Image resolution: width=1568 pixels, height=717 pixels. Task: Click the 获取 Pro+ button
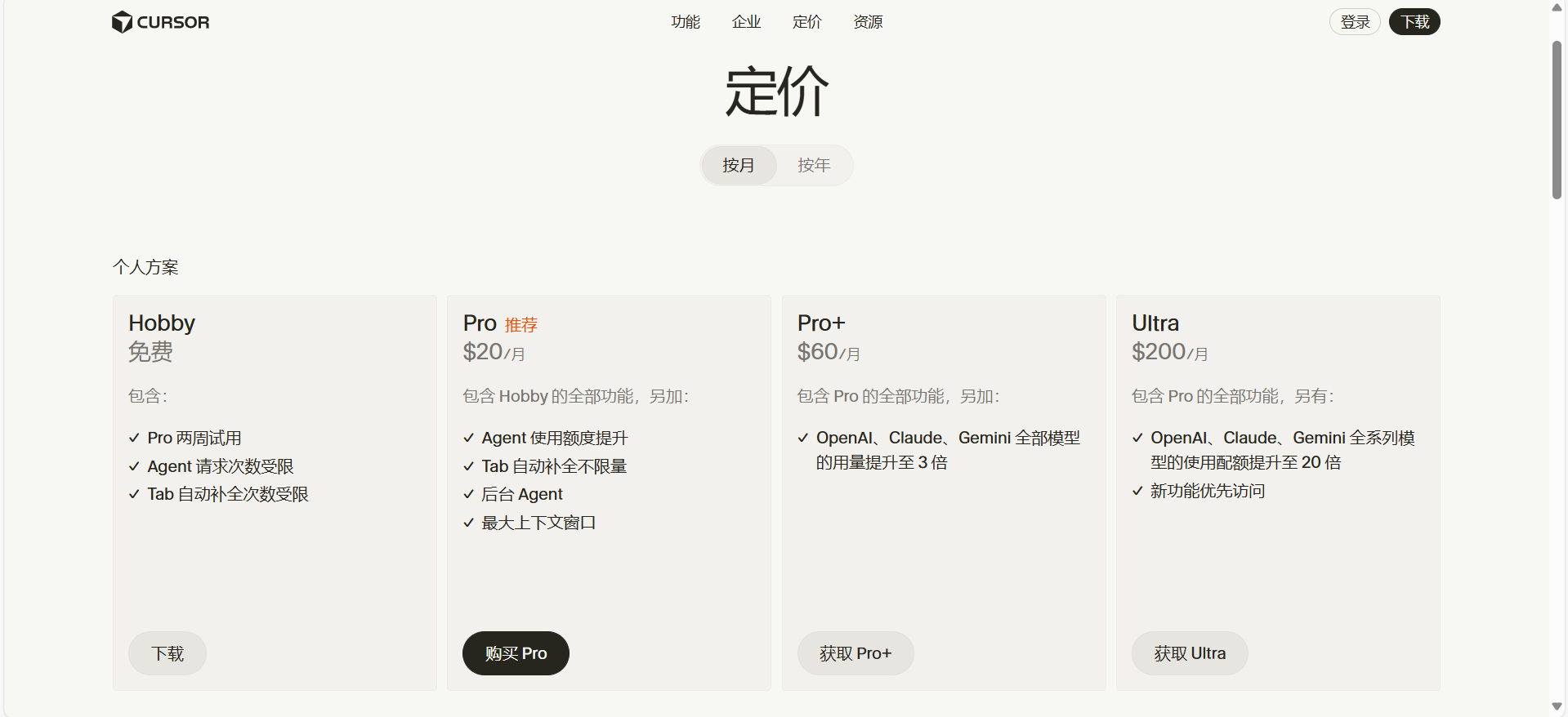[855, 653]
